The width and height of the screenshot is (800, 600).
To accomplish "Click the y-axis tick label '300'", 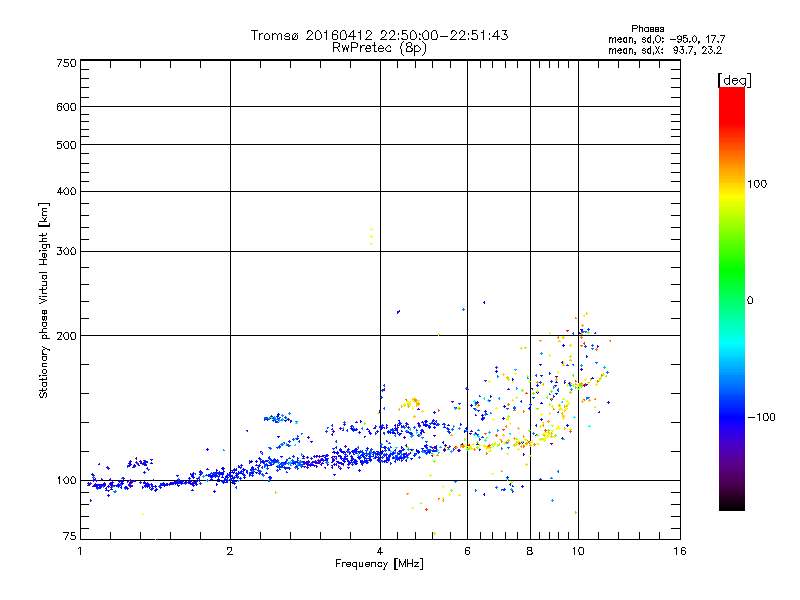I will [x=66, y=251].
